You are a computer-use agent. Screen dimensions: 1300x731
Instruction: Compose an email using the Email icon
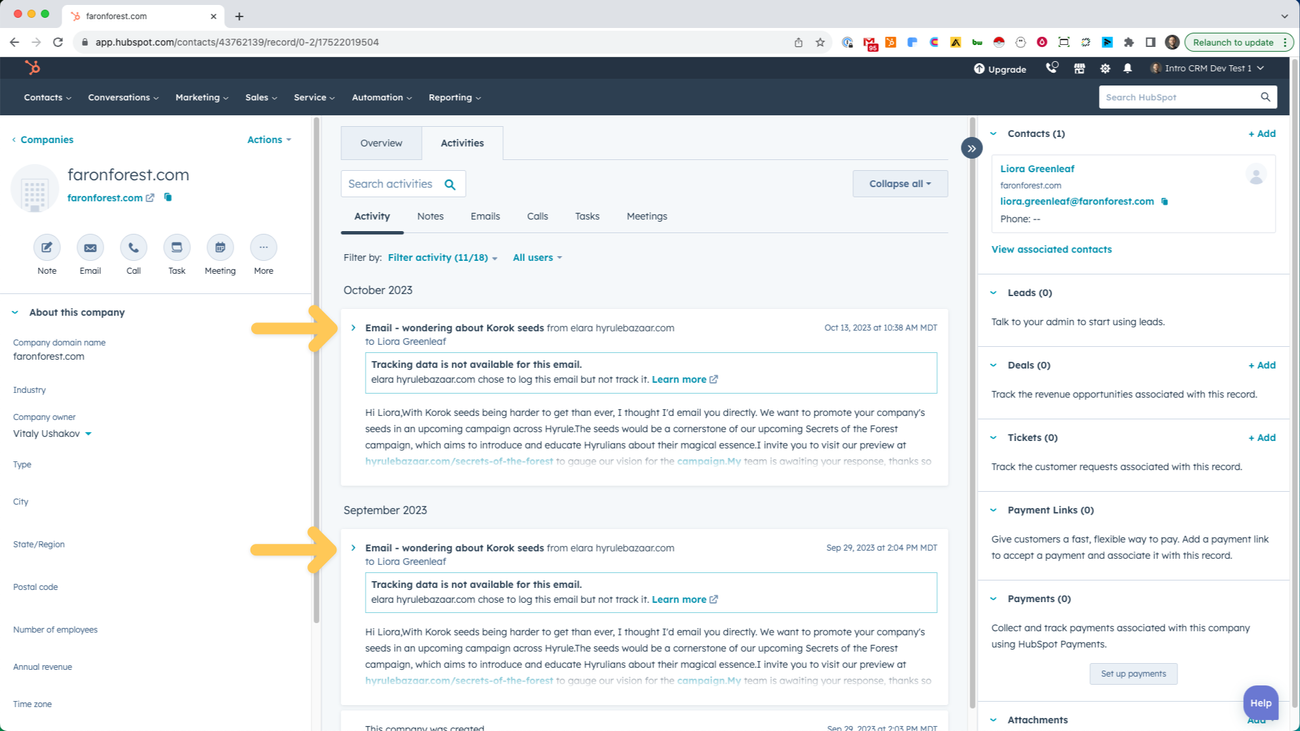89,248
